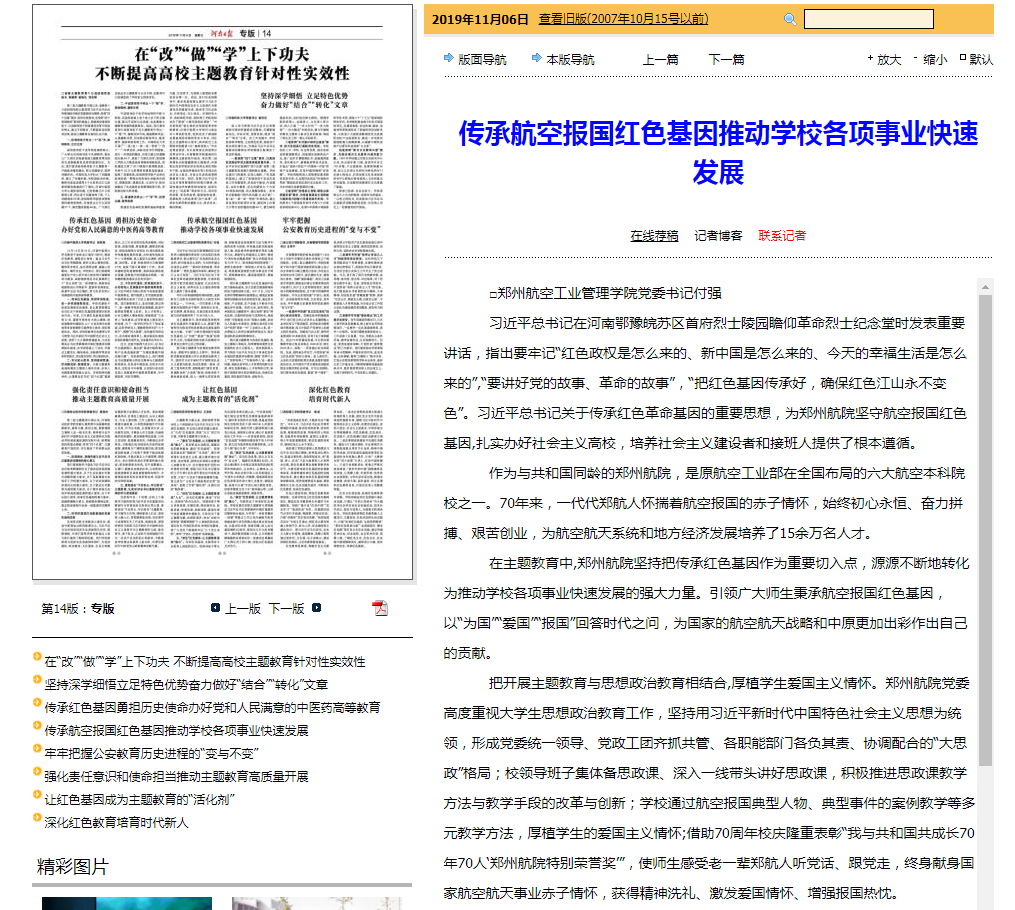This screenshot has height=910, width=1015.
Task: Open 版面导航 menu
Action: (482, 60)
